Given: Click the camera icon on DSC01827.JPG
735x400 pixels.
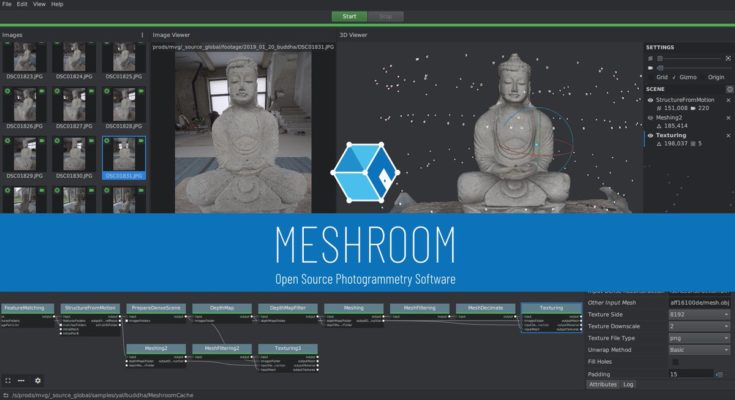Looking at the screenshot, I should click(91, 91).
